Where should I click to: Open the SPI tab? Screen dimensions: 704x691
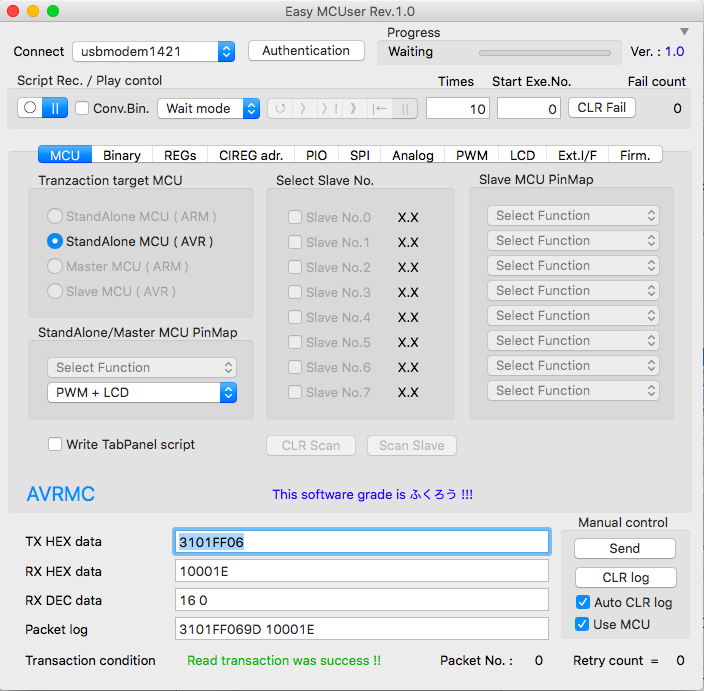pos(360,155)
